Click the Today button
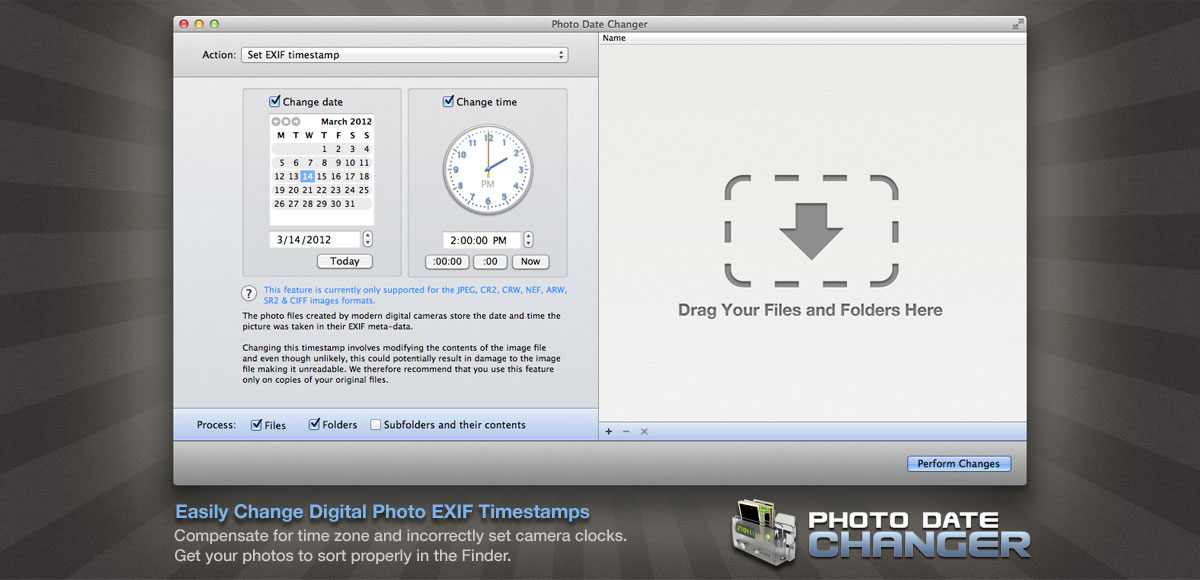This screenshot has width=1200, height=580. point(345,261)
